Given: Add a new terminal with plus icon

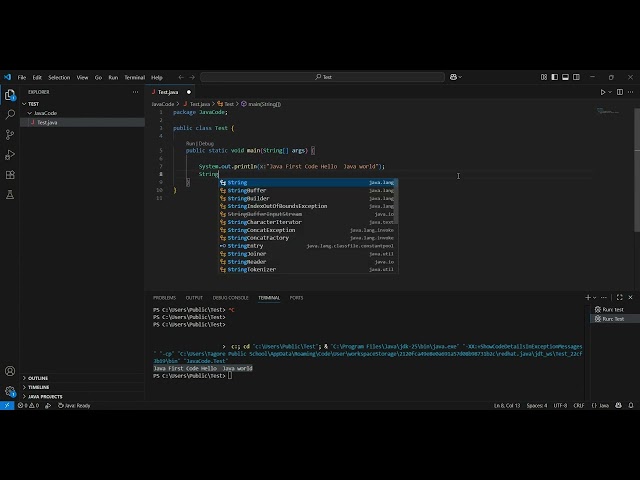Looking at the screenshot, I should click(588, 298).
